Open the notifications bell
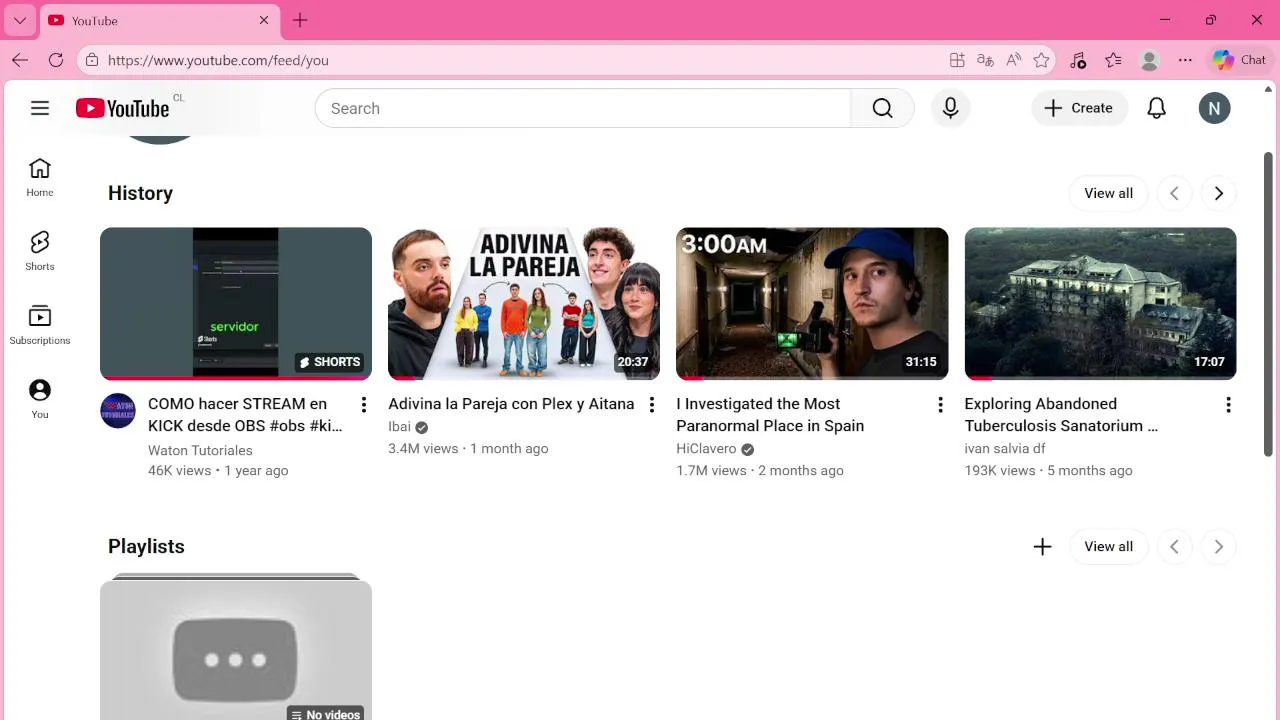Viewport: 1280px width, 720px height. click(x=1157, y=108)
